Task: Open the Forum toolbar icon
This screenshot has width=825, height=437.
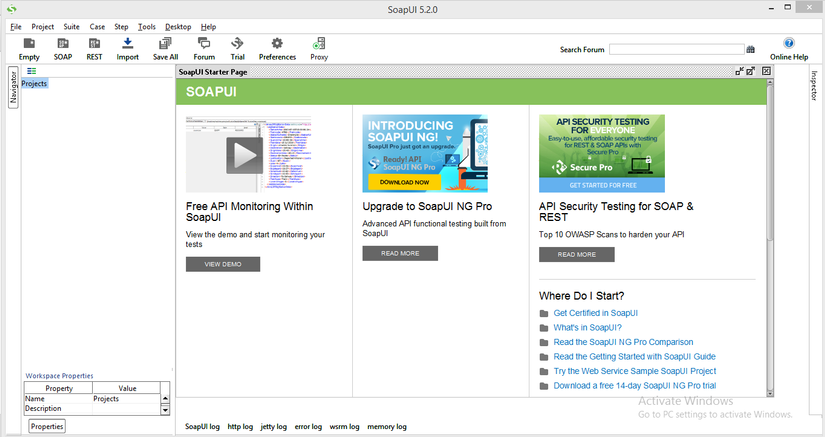Action: pyautogui.click(x=204, y=49)
